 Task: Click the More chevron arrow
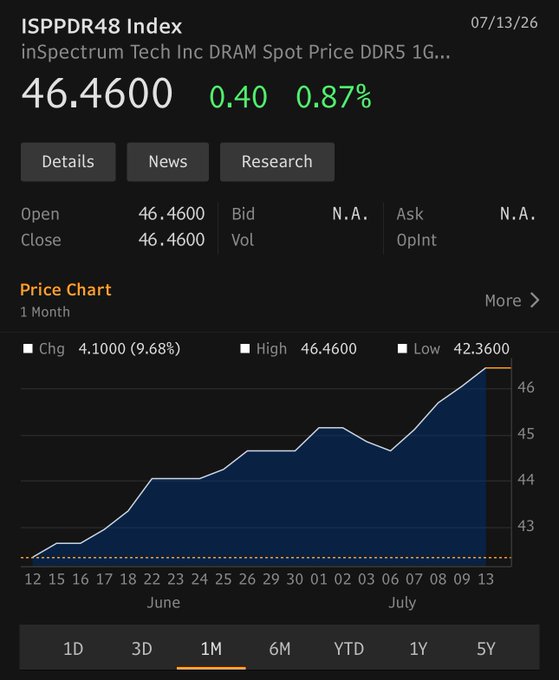tap(535, 301)
